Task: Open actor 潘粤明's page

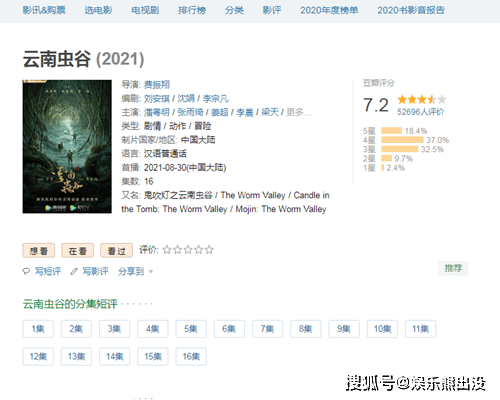Action: pos(157,112)
